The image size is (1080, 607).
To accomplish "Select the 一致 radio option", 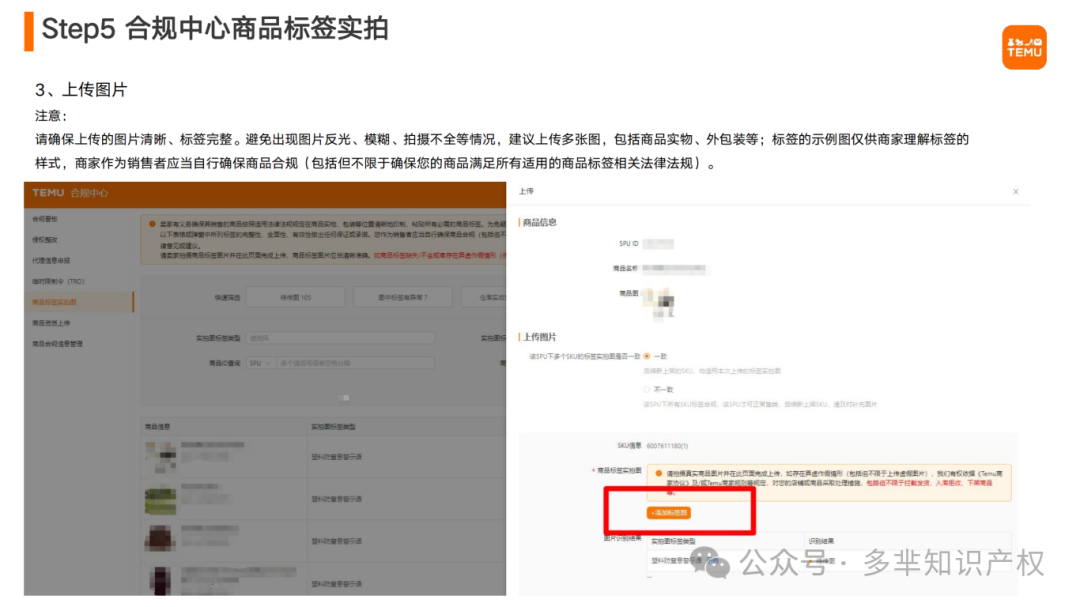I will click(647, 356).
